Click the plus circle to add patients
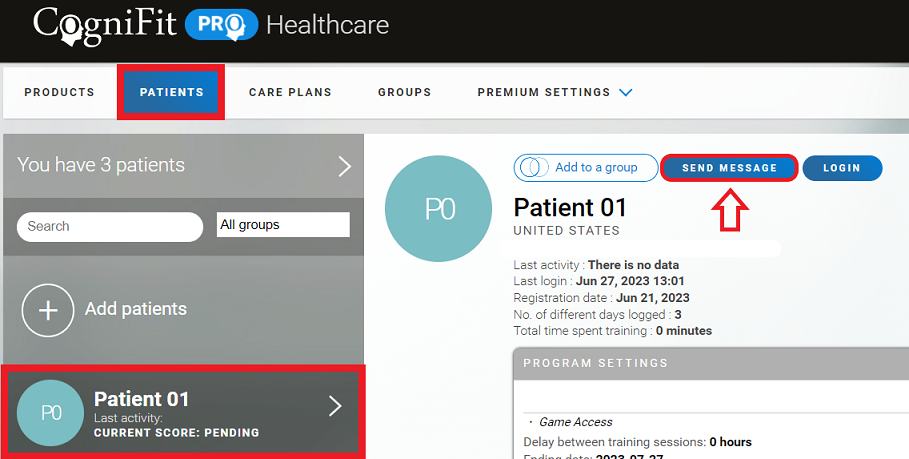The image size is (909, 459). 48,309
